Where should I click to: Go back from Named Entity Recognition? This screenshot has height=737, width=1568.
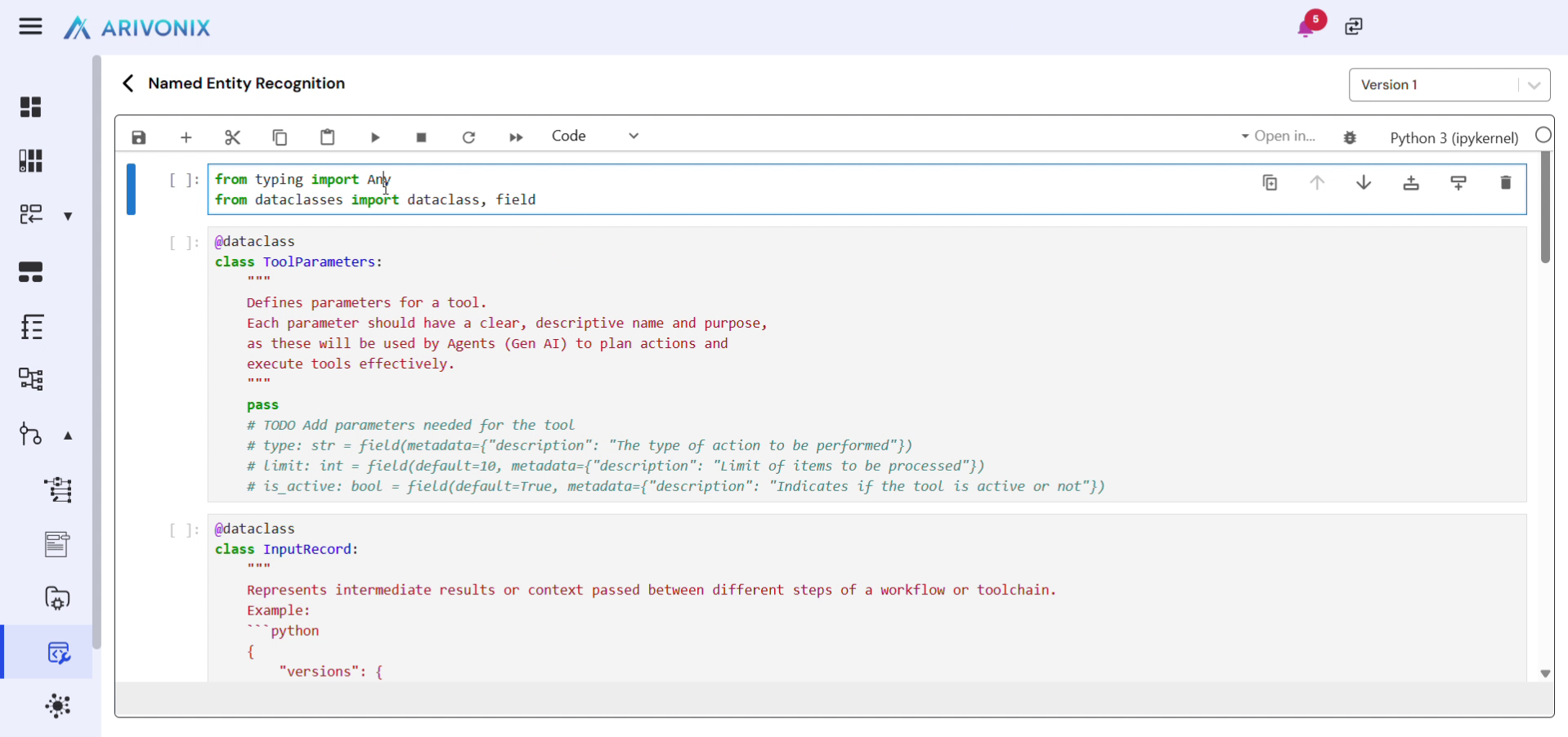[128, 83]
